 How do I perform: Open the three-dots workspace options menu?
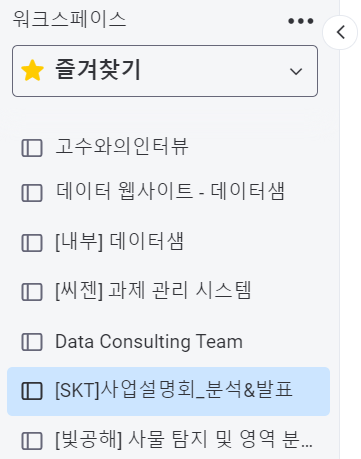pos(301,21)
